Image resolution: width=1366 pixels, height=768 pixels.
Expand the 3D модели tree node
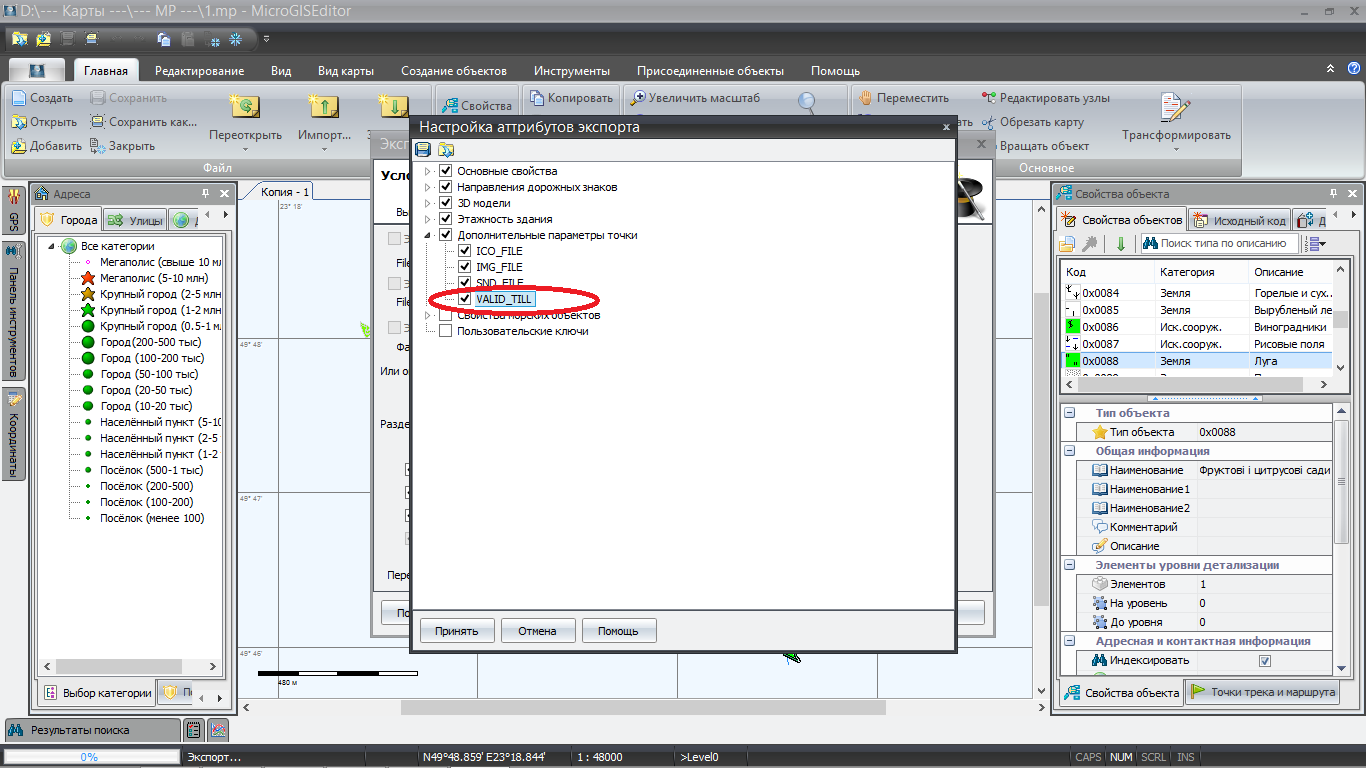[x=428, y=203]
